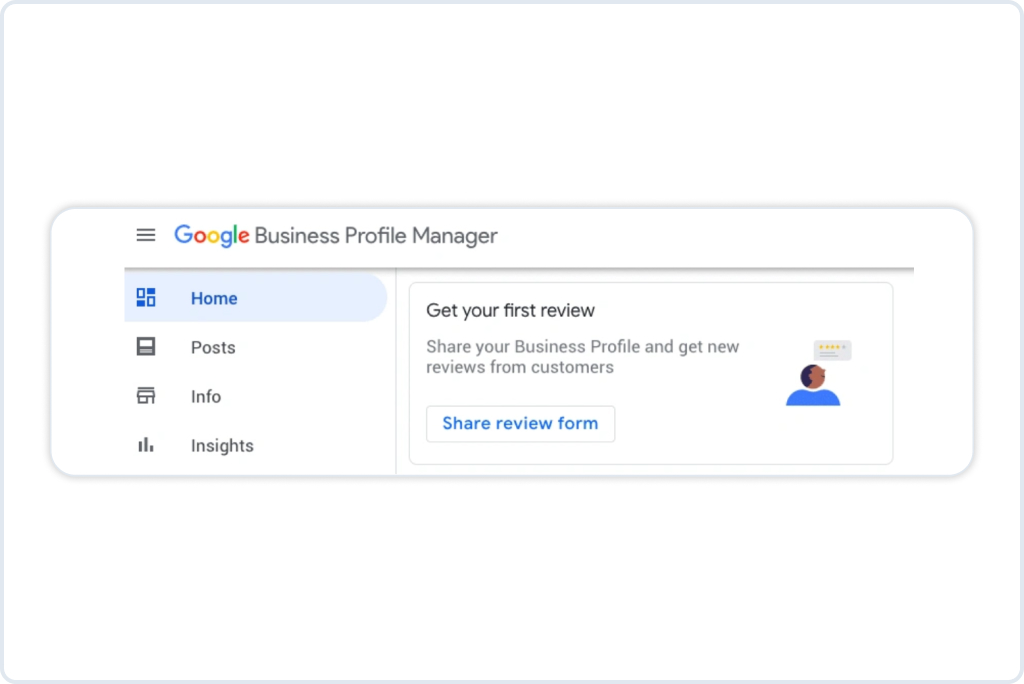1024x684 pixels.
Task: Open the Posts menu label
Action: (x=213, y=348)
